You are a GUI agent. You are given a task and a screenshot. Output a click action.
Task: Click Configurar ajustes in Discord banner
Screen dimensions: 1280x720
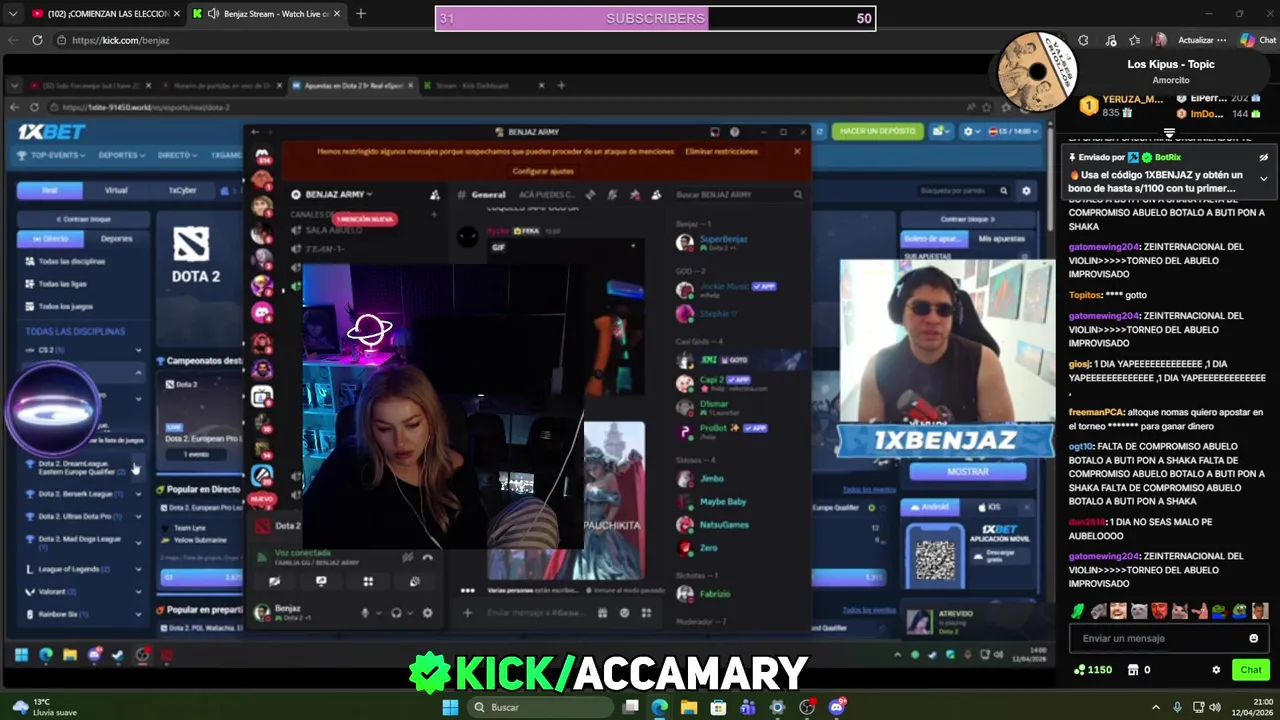543,171
